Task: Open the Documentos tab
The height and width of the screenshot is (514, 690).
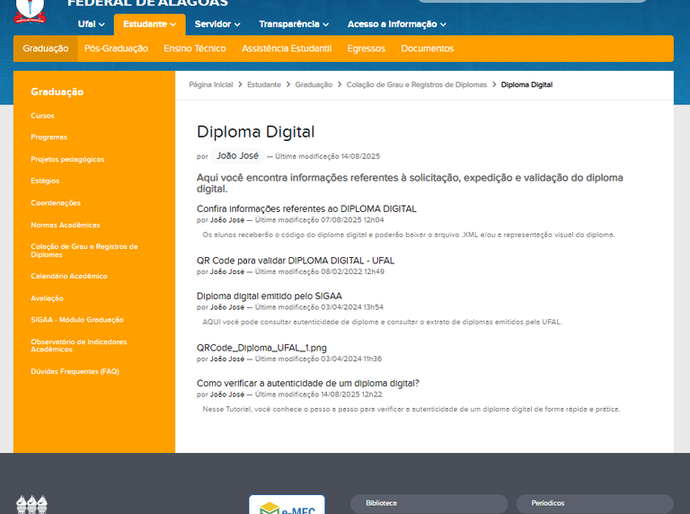Action: pos(427,48)
